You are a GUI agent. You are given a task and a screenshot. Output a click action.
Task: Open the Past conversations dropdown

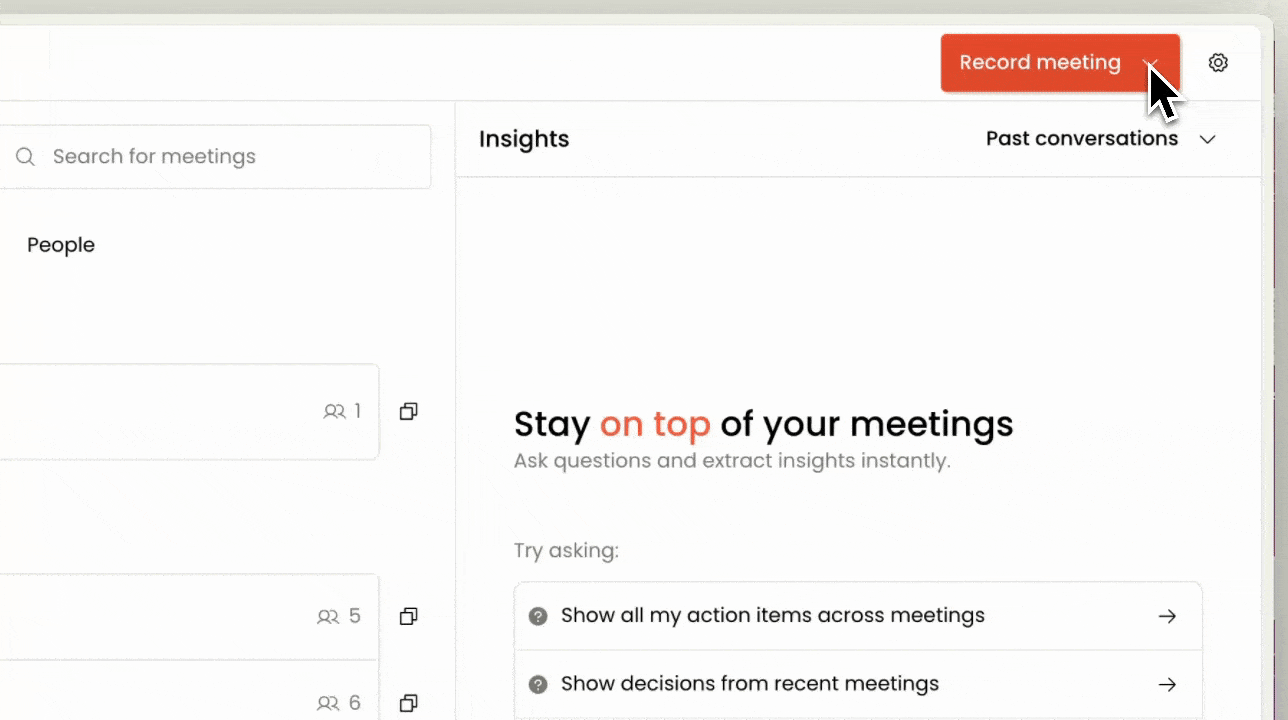[x=1101, y=139]
